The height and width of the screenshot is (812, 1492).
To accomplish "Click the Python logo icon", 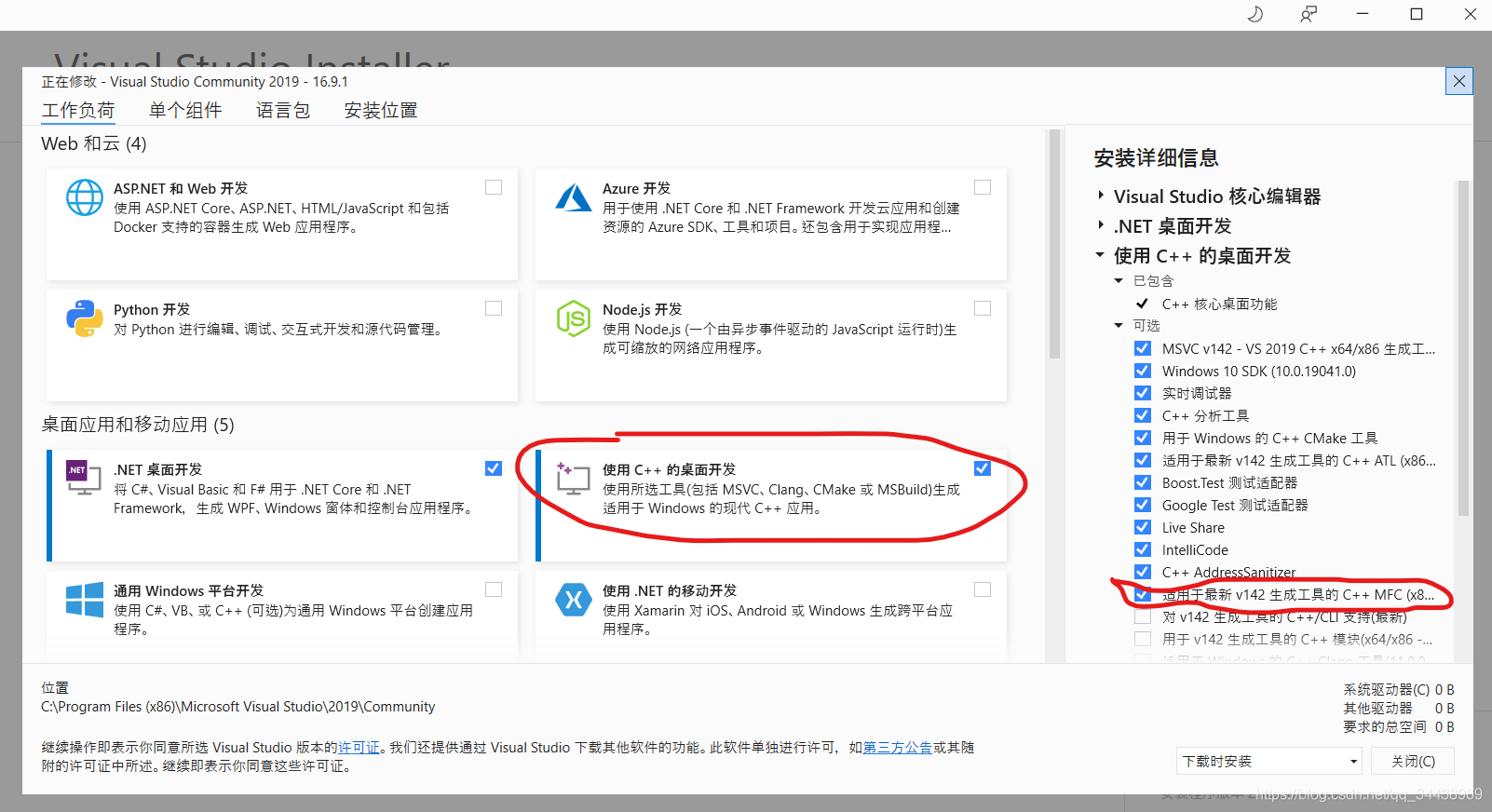I will click(85, 318).
